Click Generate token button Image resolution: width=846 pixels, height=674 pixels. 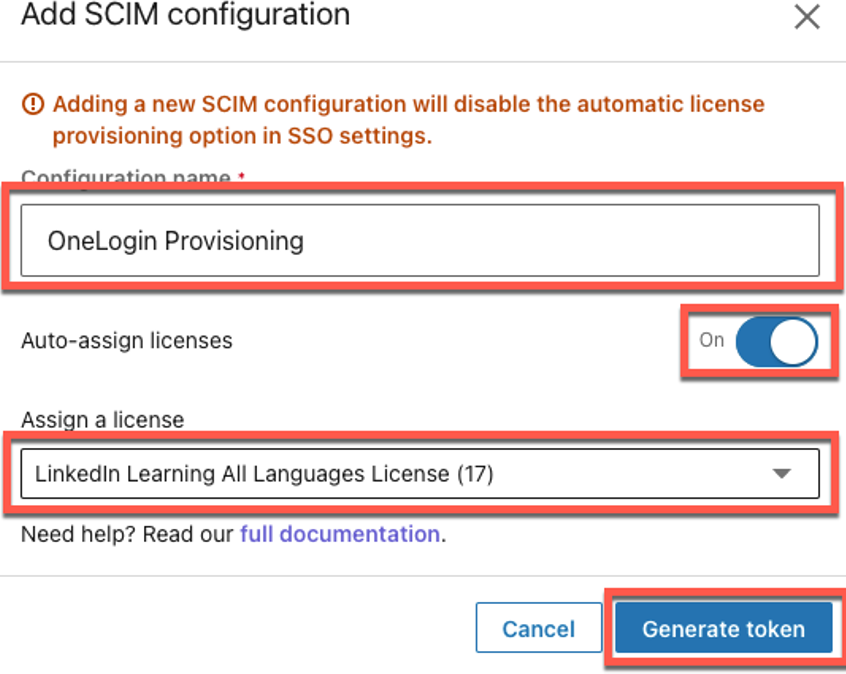click(724, 628)
